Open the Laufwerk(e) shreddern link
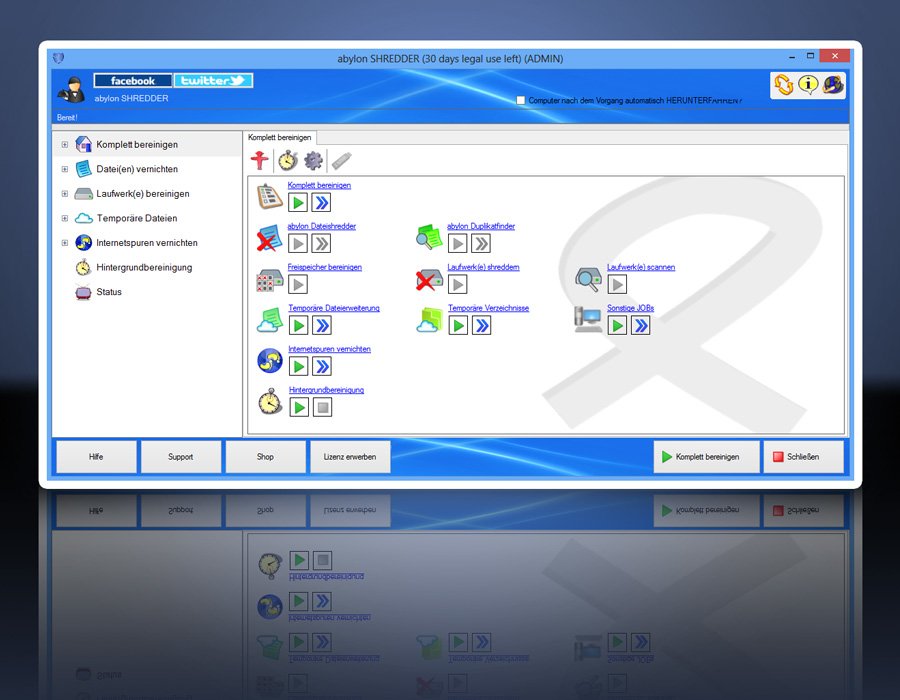 (x=483, y=267)
